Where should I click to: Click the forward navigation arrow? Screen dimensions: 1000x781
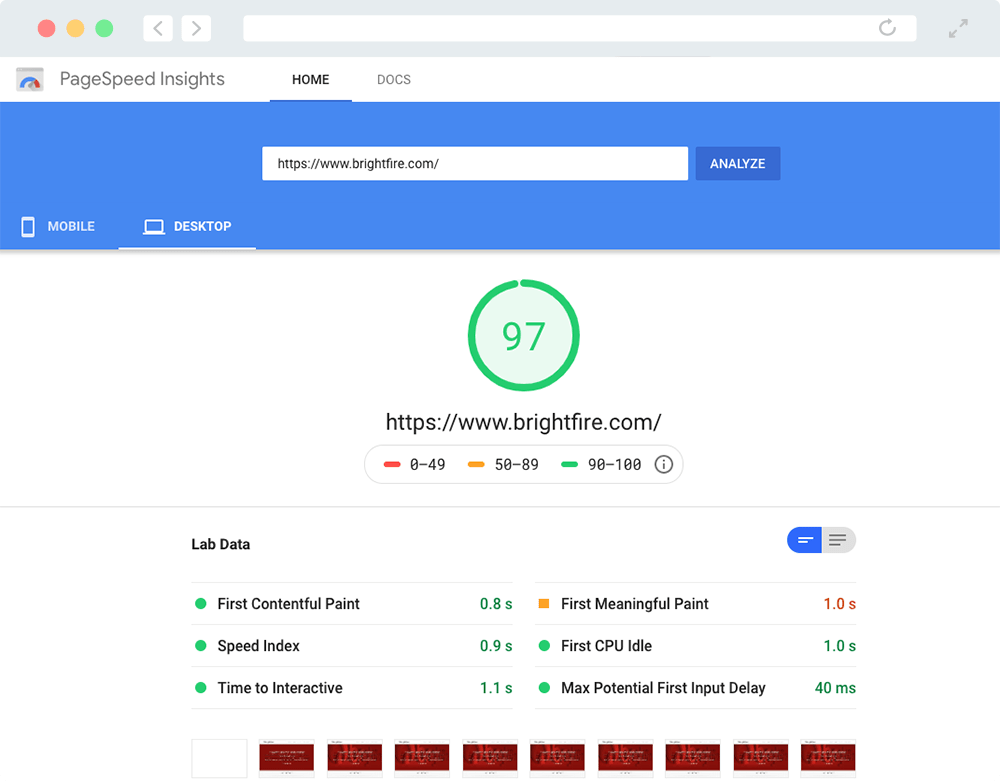pos(196,28)
